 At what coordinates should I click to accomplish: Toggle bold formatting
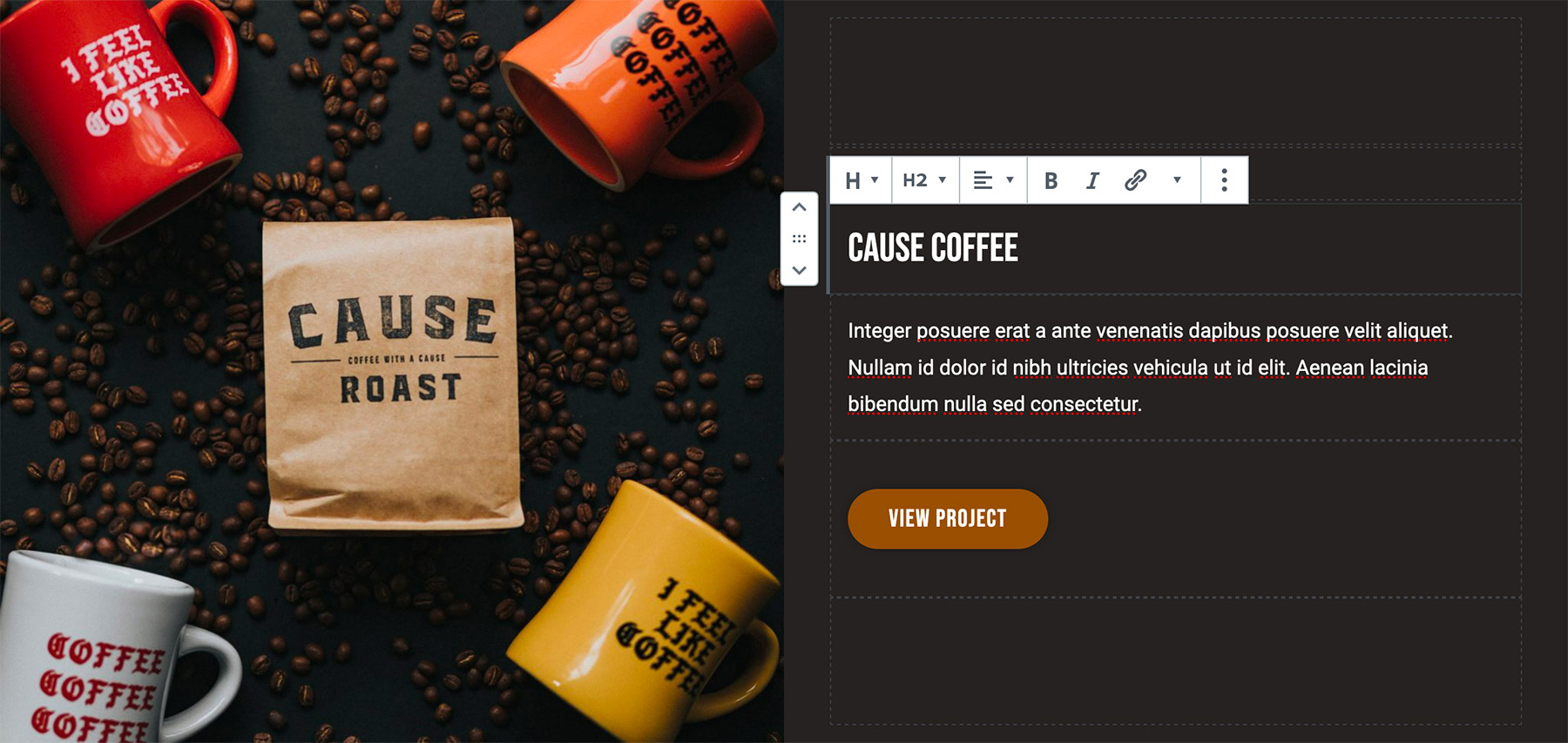(1051, 180)
